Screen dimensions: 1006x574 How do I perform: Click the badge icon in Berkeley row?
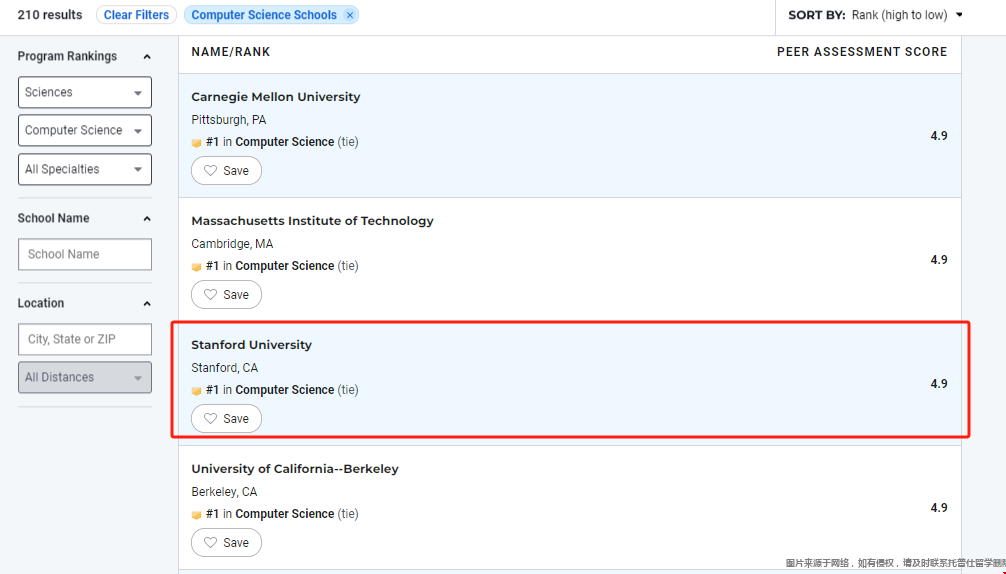[x=196, y=514]
